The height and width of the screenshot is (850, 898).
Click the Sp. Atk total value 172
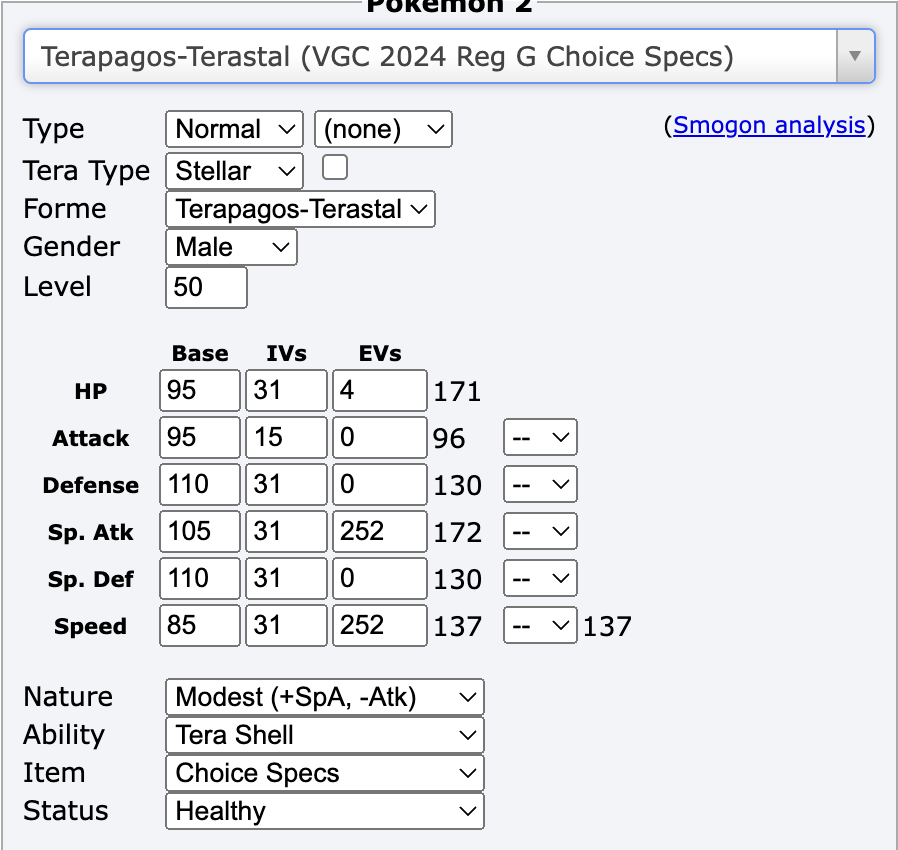click(457, 533)
